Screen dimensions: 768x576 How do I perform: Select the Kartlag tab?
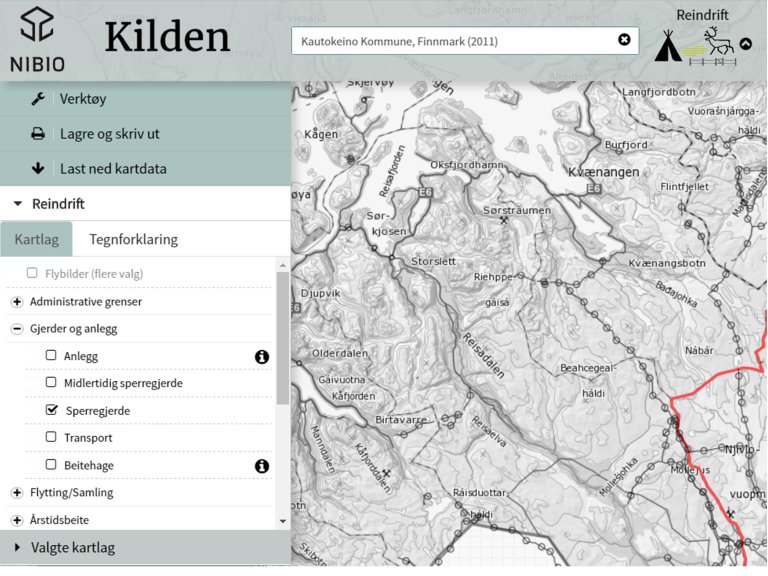(37, 240)
